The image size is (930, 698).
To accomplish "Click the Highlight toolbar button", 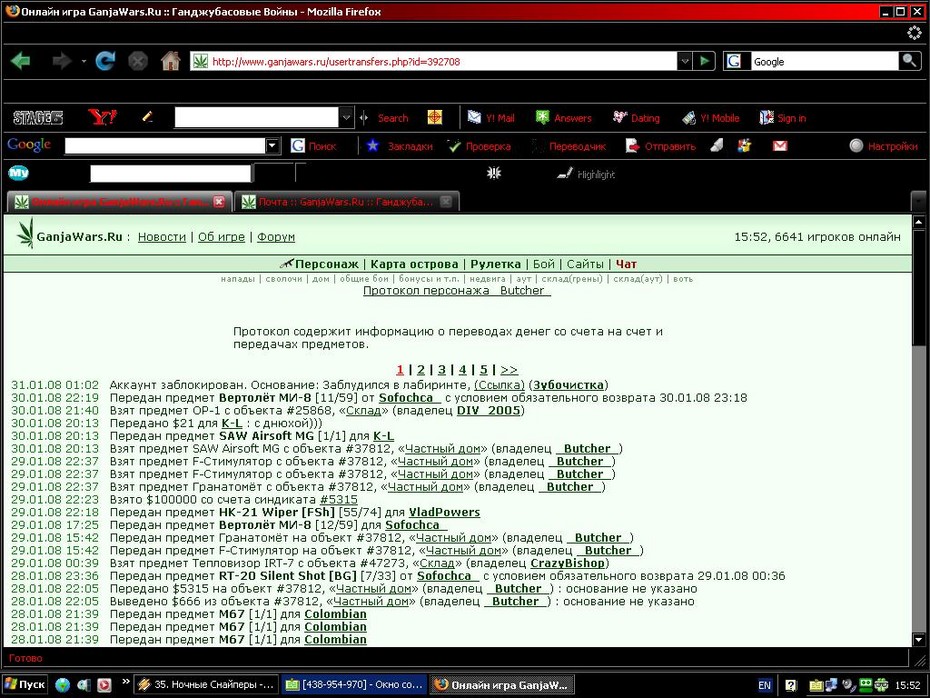I will point(586,174).
